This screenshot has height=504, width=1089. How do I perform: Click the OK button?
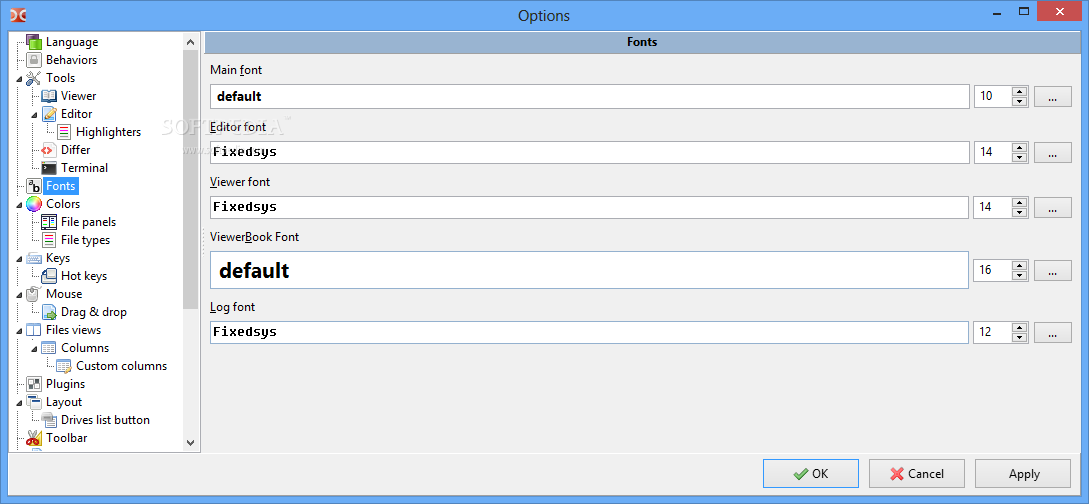(x=810, y=473)
